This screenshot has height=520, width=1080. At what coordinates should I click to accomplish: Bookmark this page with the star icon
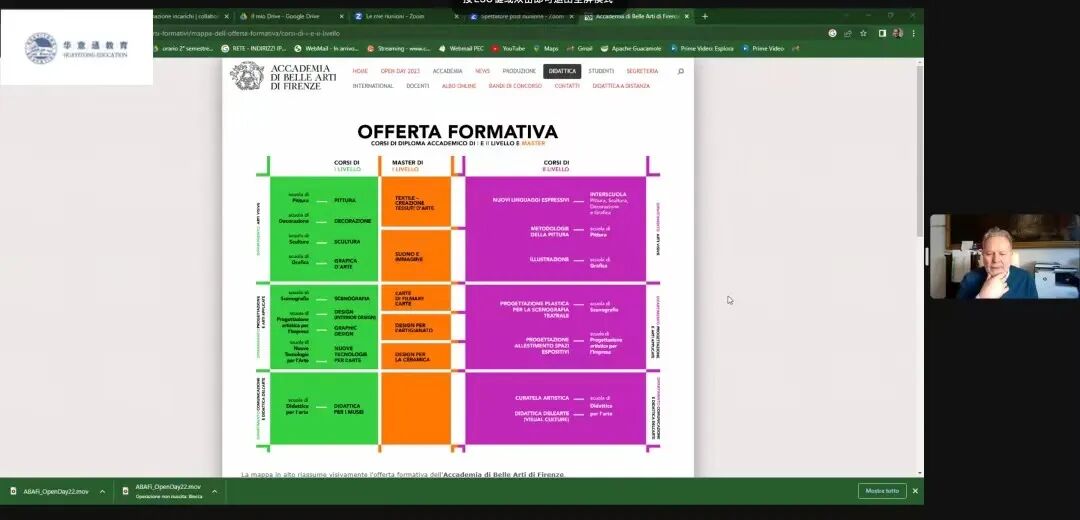[863, 33]
